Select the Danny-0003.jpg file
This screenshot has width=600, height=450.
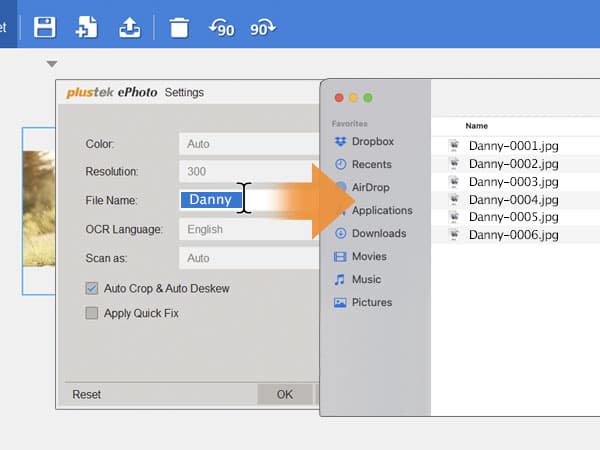point(514,182)
